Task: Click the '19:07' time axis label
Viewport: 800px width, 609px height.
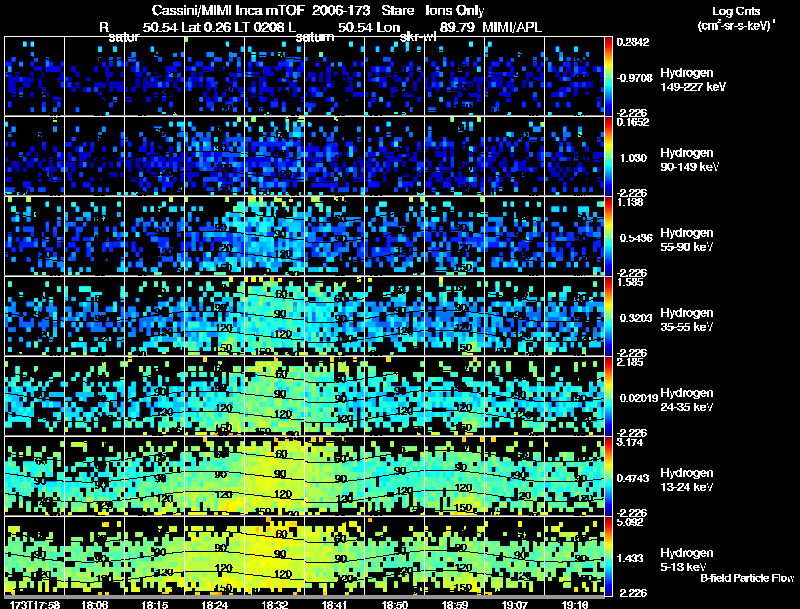Action: 514,604
